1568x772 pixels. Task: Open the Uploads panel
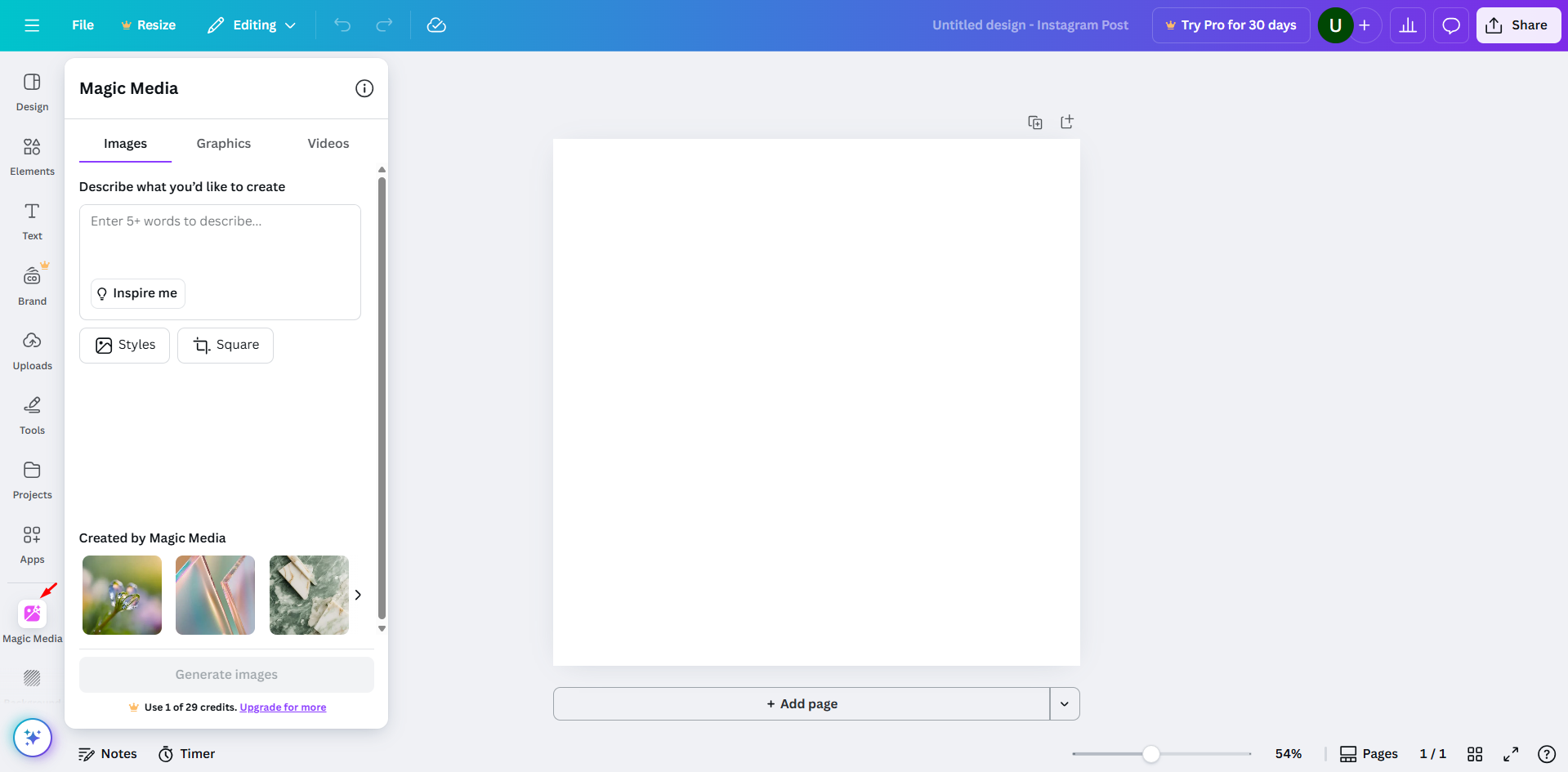click(31, 349)
